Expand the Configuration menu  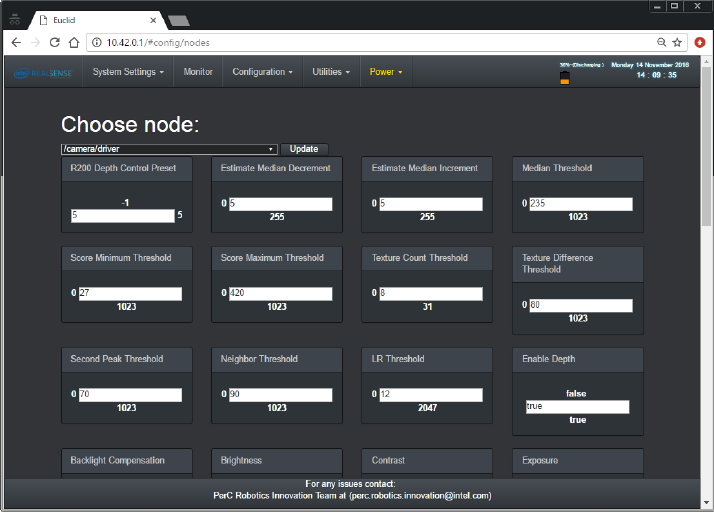(262, 72)
